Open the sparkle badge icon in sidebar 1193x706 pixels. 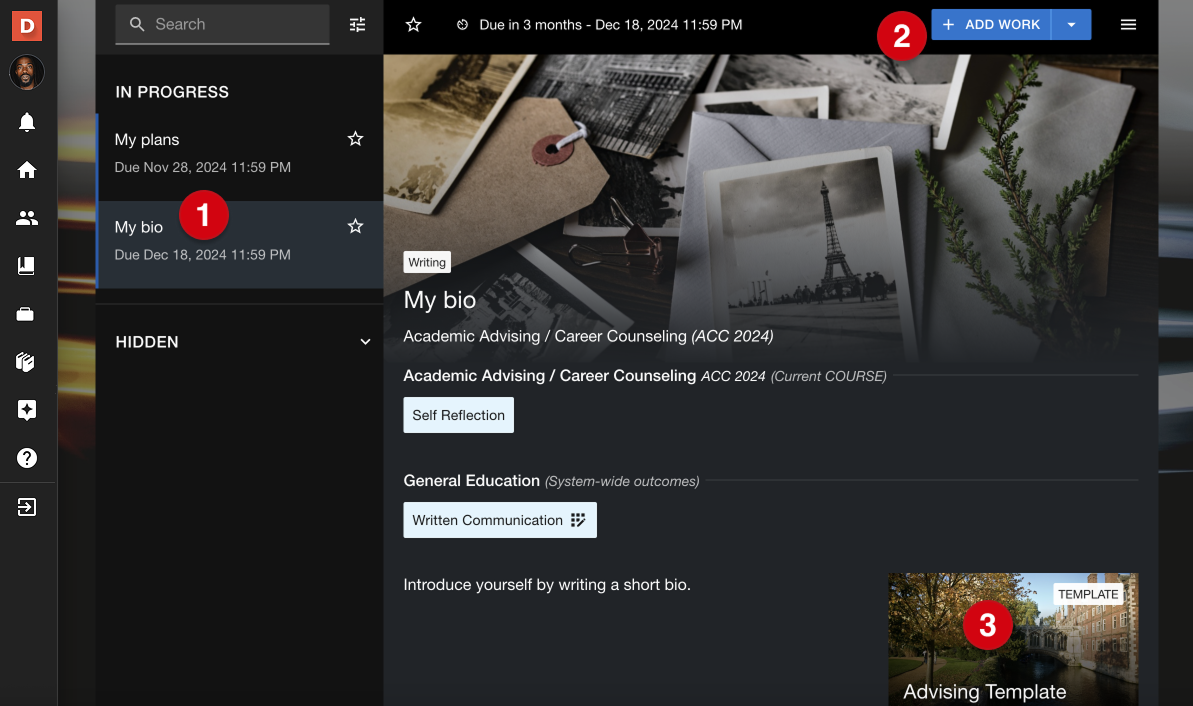(27, 410)
